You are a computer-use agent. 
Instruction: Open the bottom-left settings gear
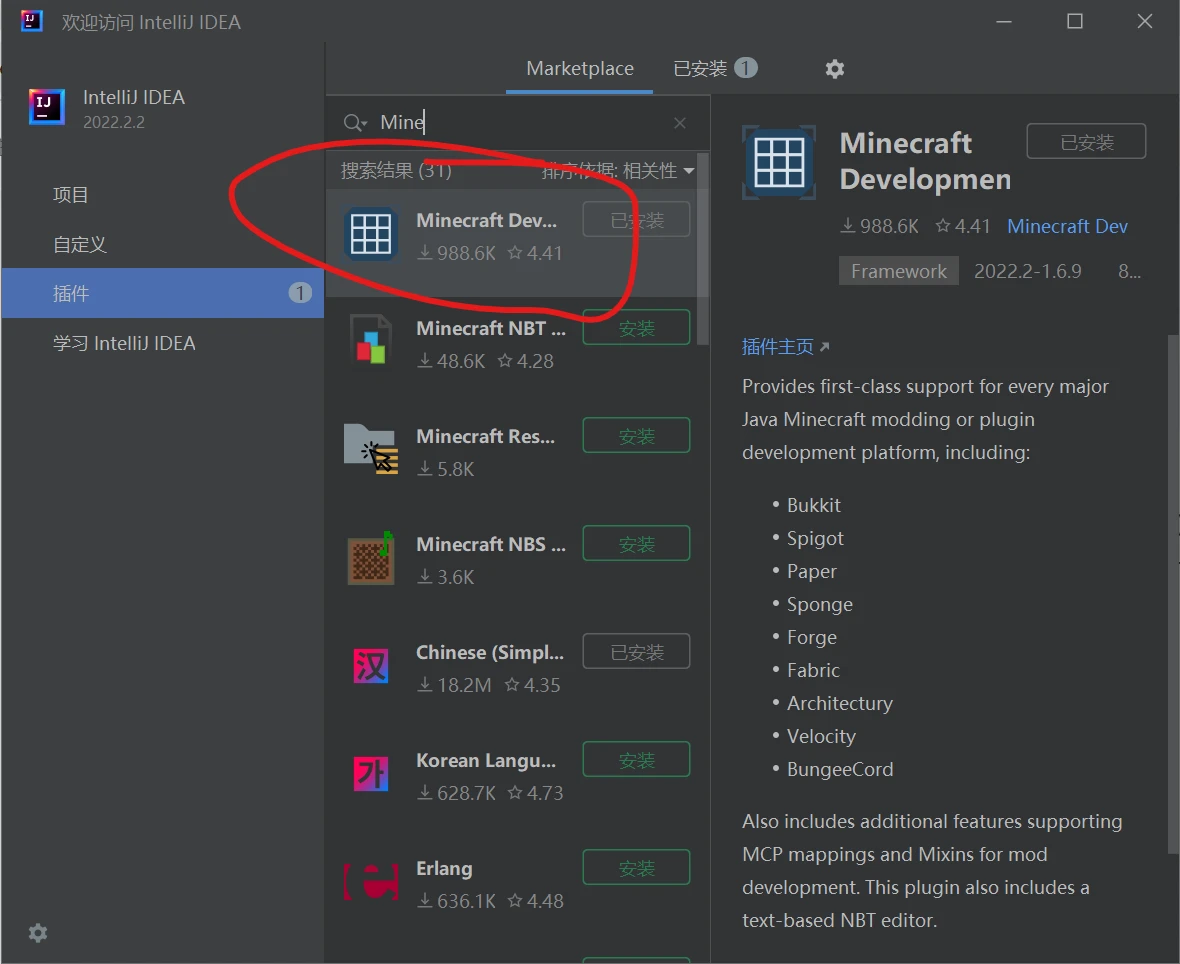point(38,933)
